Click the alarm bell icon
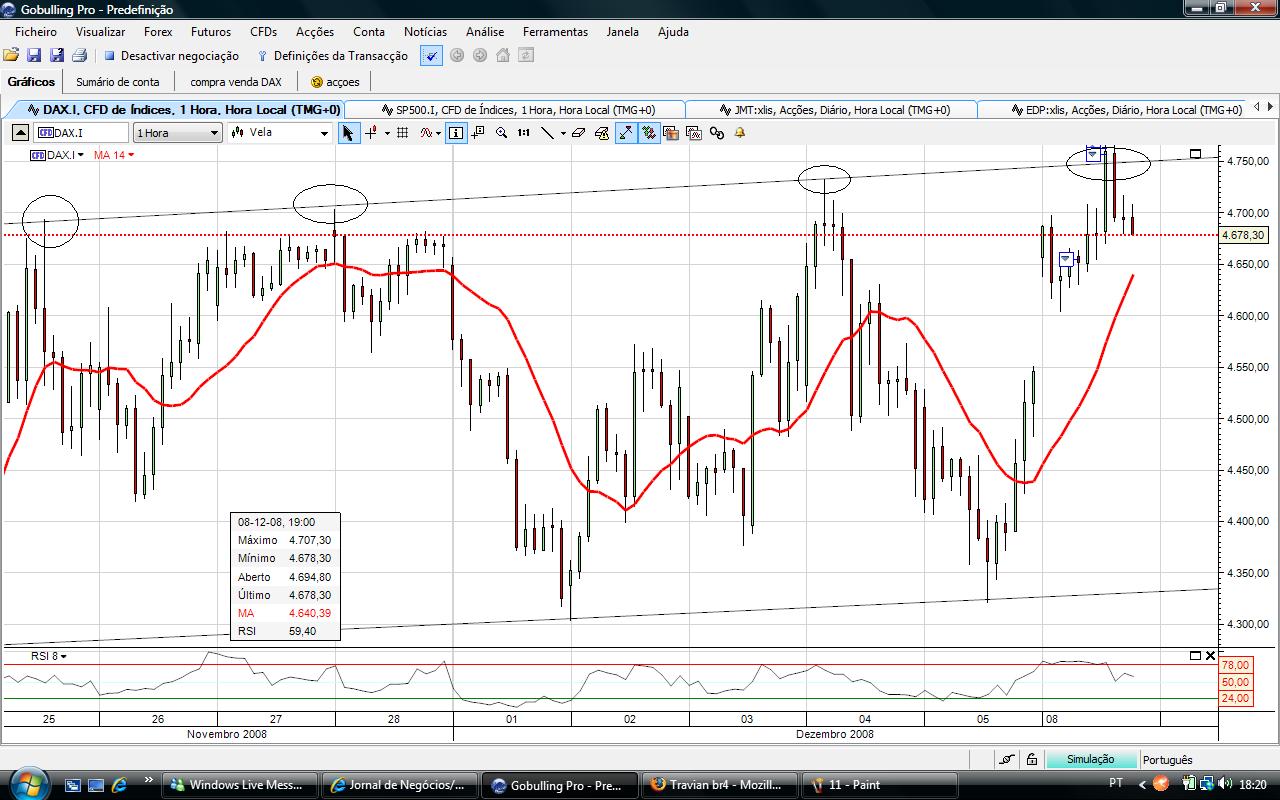Screen dimensions: 1280x800 click(x=740, y=132)
